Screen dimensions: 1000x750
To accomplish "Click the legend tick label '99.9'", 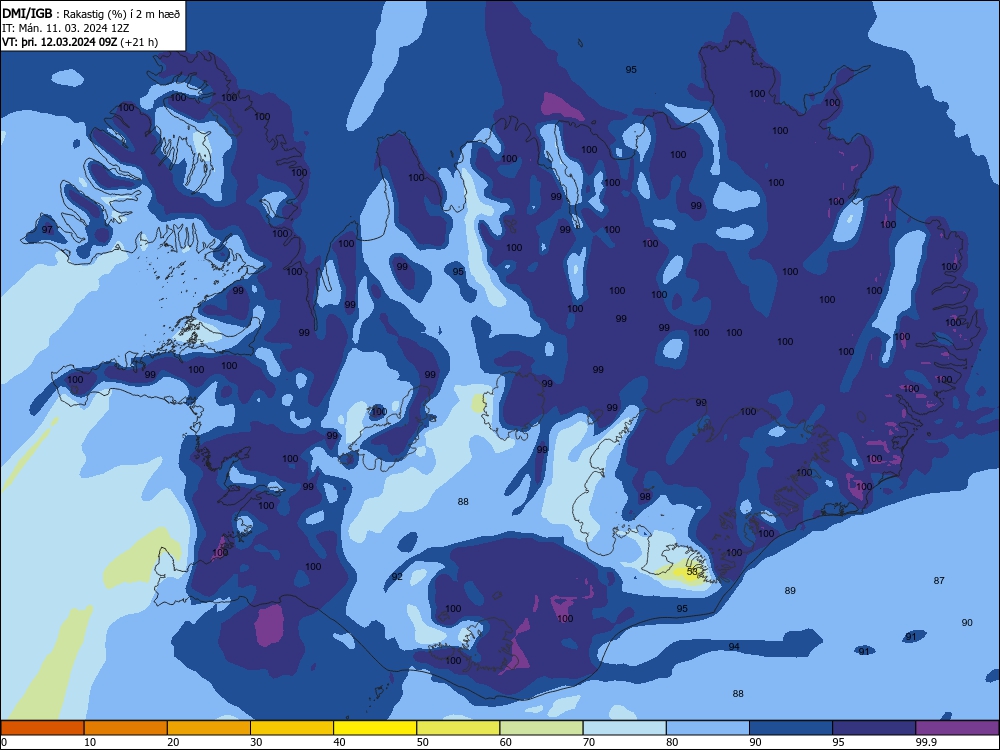I will [927, 742].
